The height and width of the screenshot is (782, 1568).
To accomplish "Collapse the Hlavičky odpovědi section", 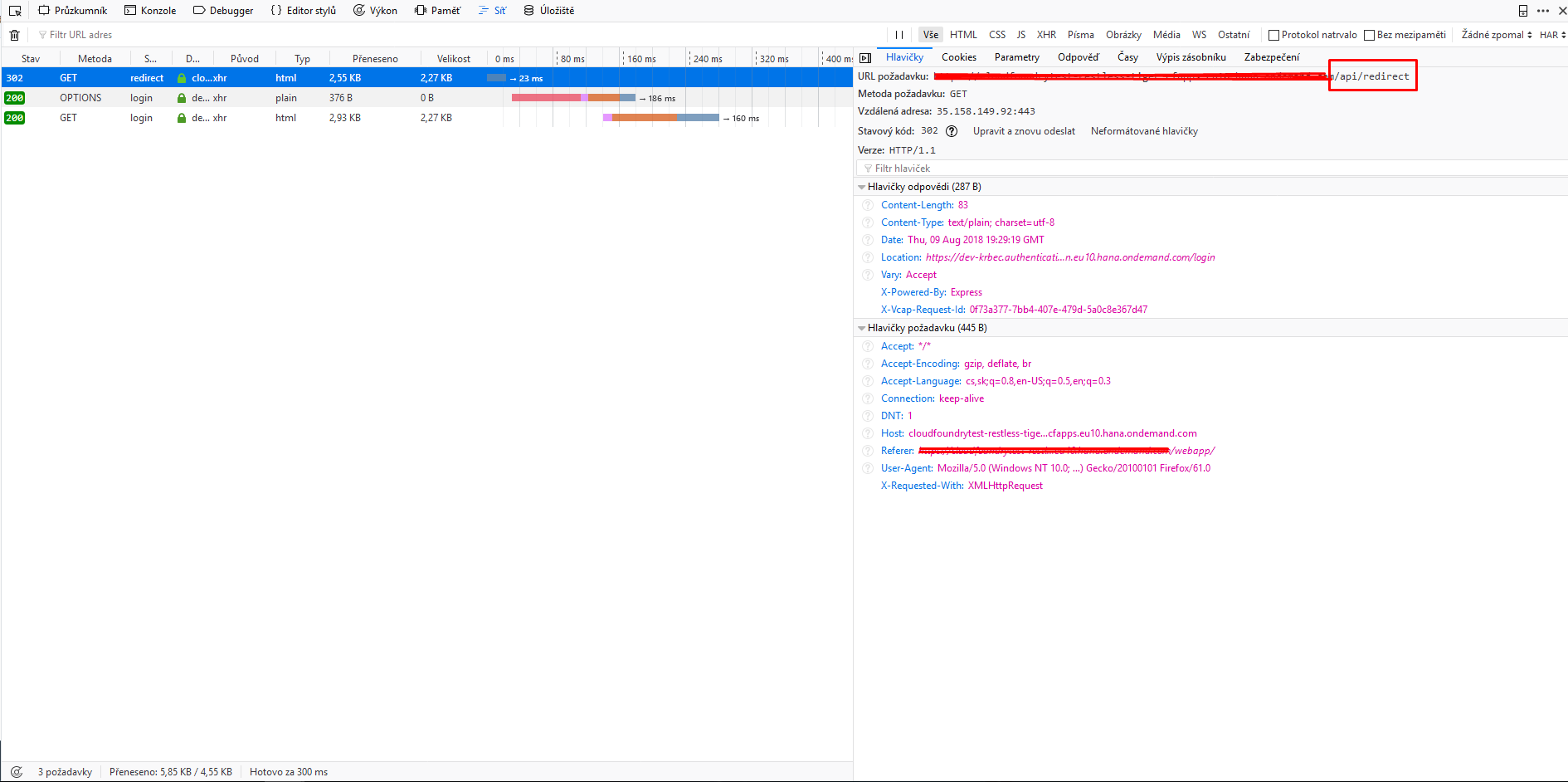I will point(862,188).
